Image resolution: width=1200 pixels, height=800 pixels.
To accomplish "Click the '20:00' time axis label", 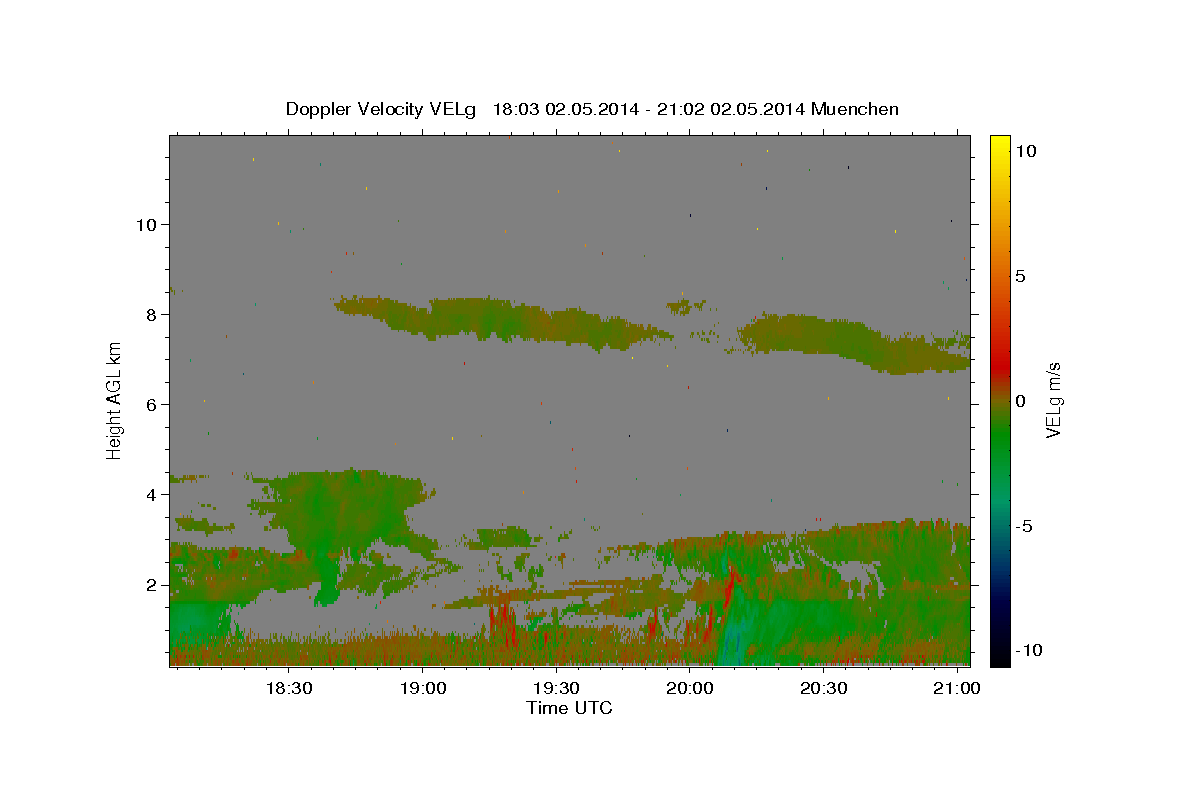I will coord(690,689).
